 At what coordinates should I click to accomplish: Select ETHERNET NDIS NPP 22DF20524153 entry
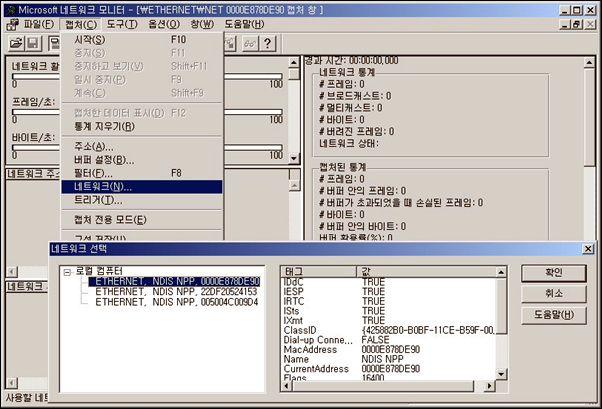pos(176,292)
